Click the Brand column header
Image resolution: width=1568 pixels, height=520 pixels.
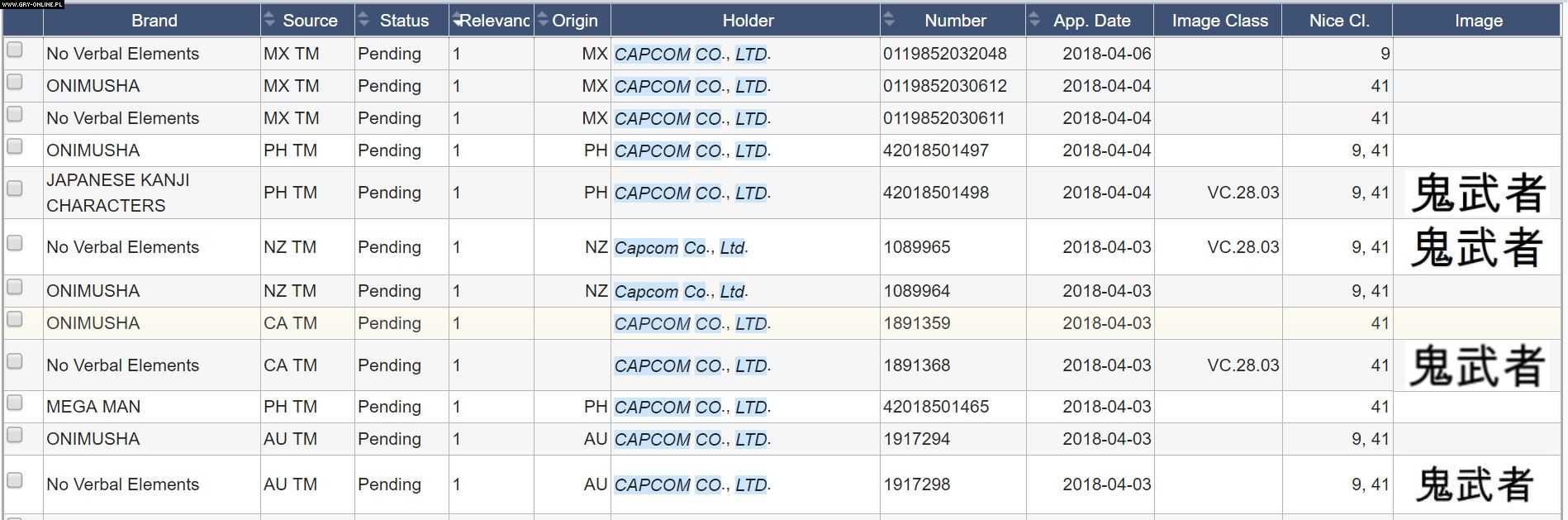point(154,21)
